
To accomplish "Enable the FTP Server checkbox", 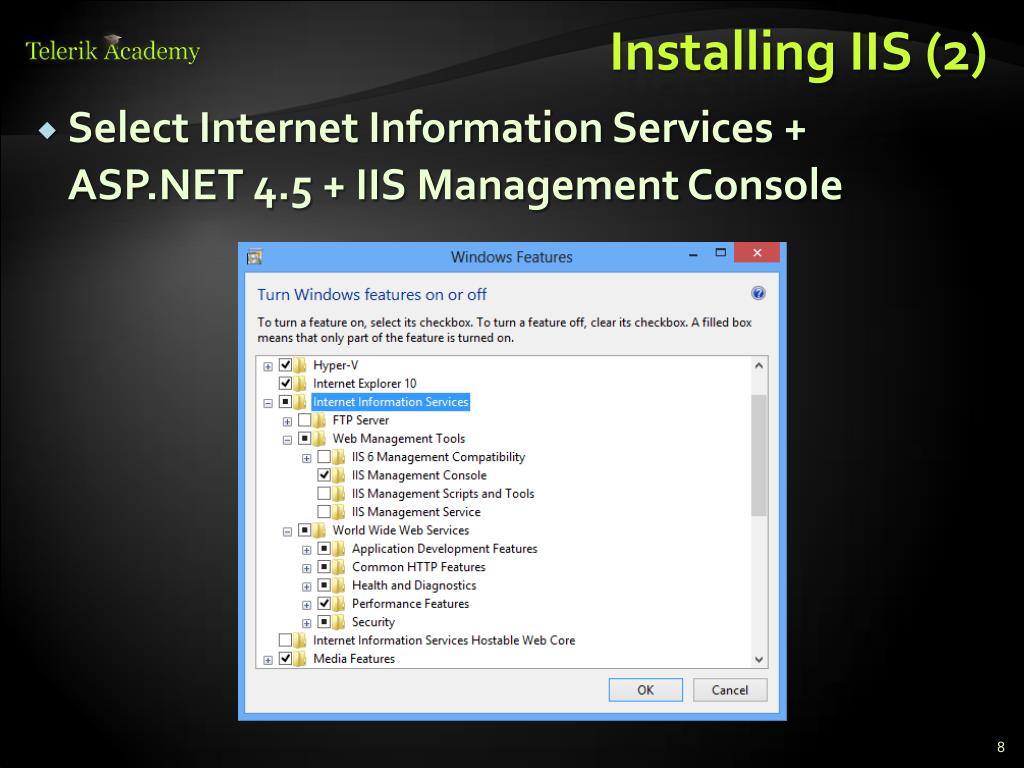I will [304, 419].
